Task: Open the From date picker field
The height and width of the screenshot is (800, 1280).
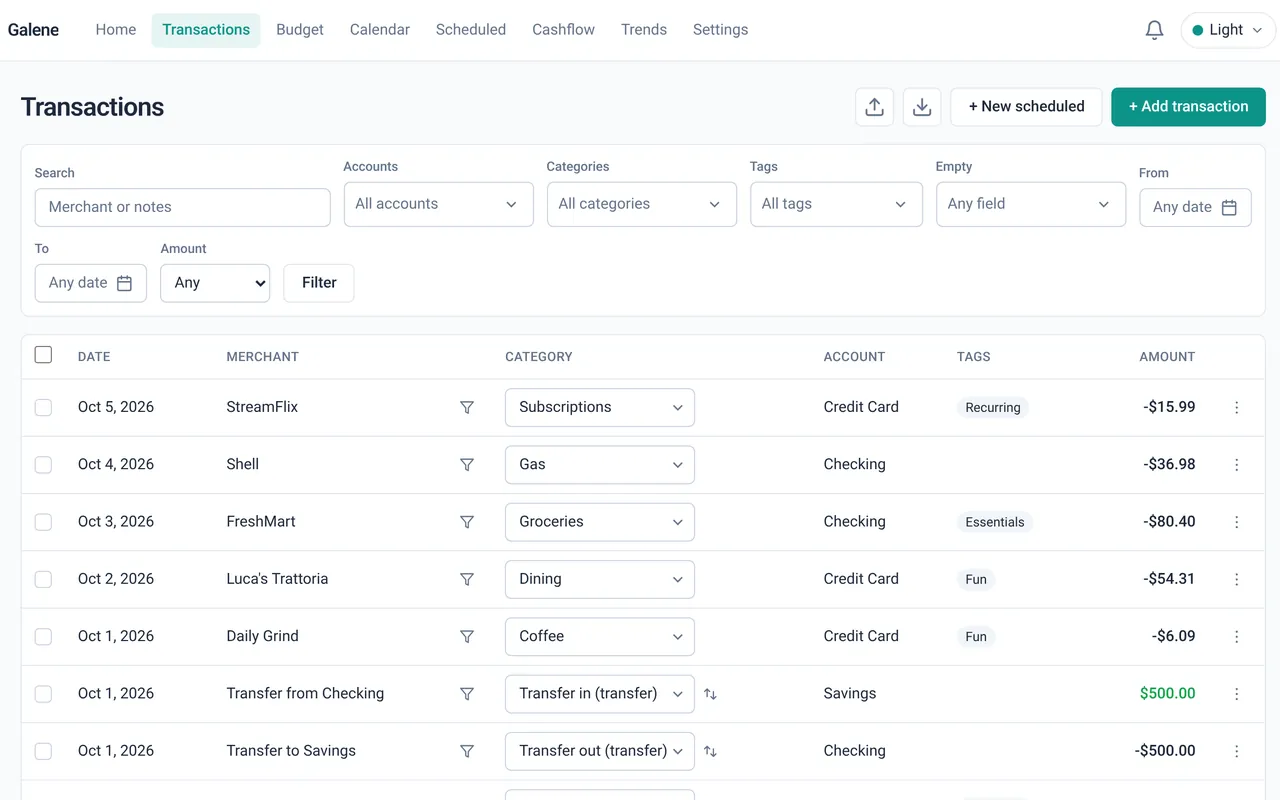Action: tap(1195, 207)
